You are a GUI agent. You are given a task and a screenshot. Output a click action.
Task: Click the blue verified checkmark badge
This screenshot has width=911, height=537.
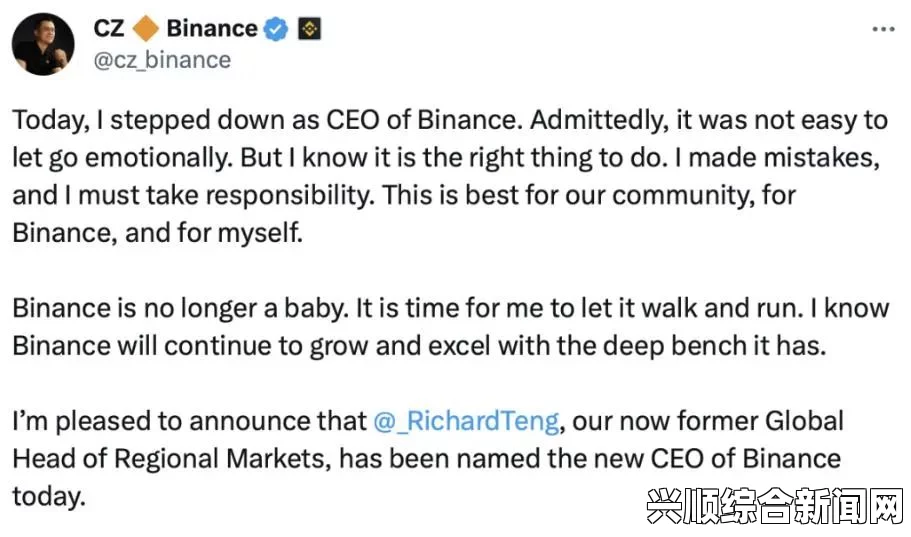pyautogui.click(x=276, y=29)
